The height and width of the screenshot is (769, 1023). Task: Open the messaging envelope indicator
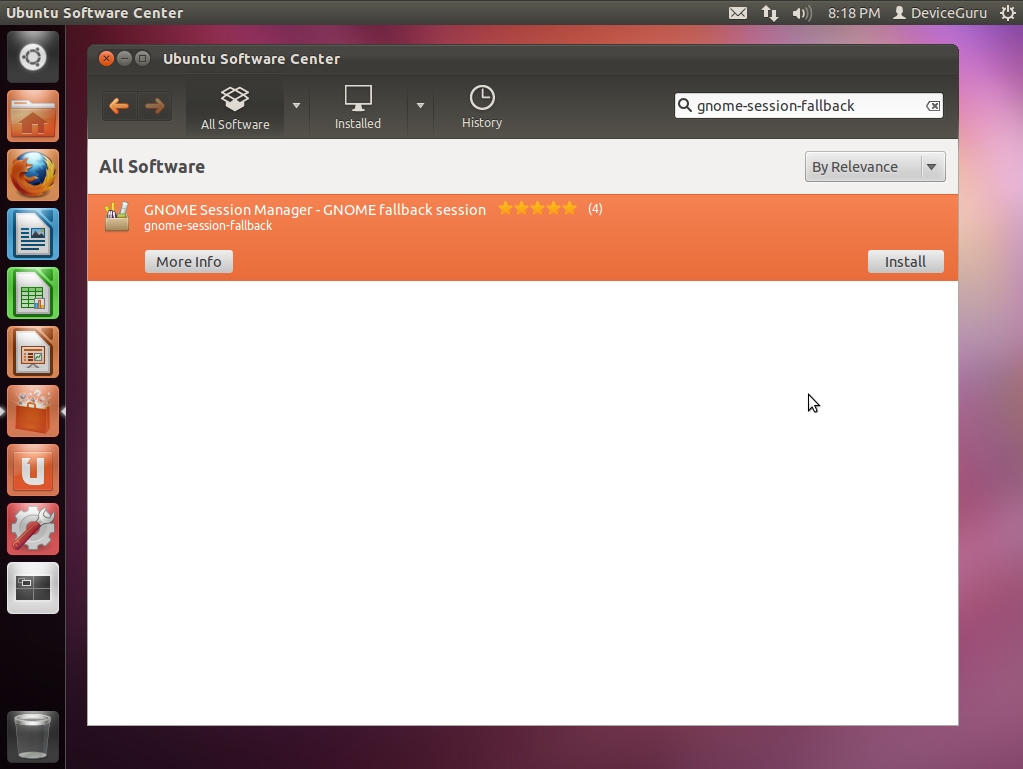coord(738,13)
